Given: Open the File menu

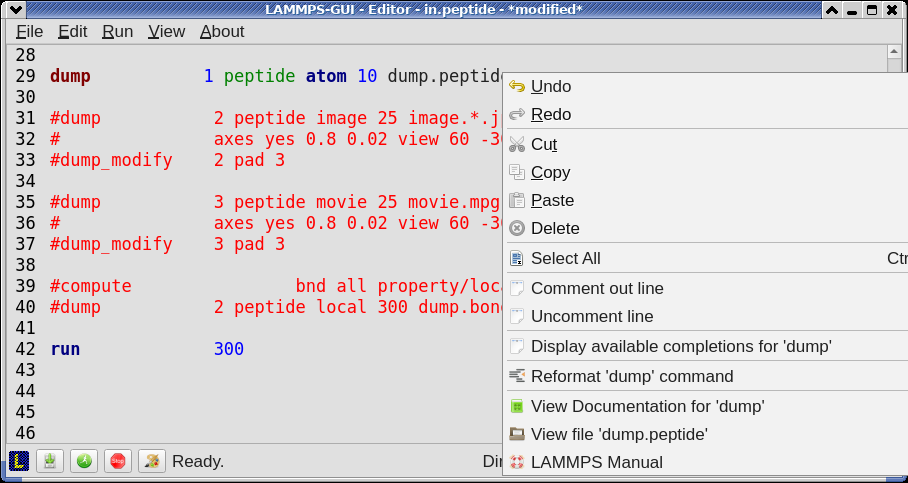Looking at the screenshot, I should (30, 31).
